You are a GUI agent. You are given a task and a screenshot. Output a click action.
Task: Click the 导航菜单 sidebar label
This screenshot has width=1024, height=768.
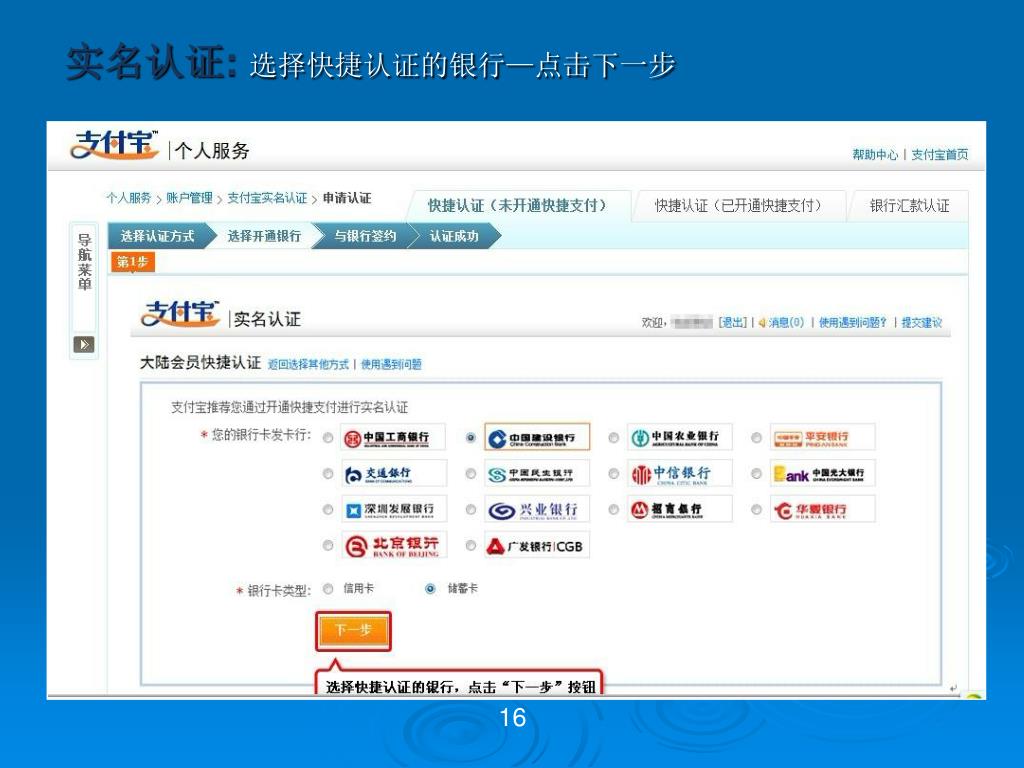click(84, 262)
